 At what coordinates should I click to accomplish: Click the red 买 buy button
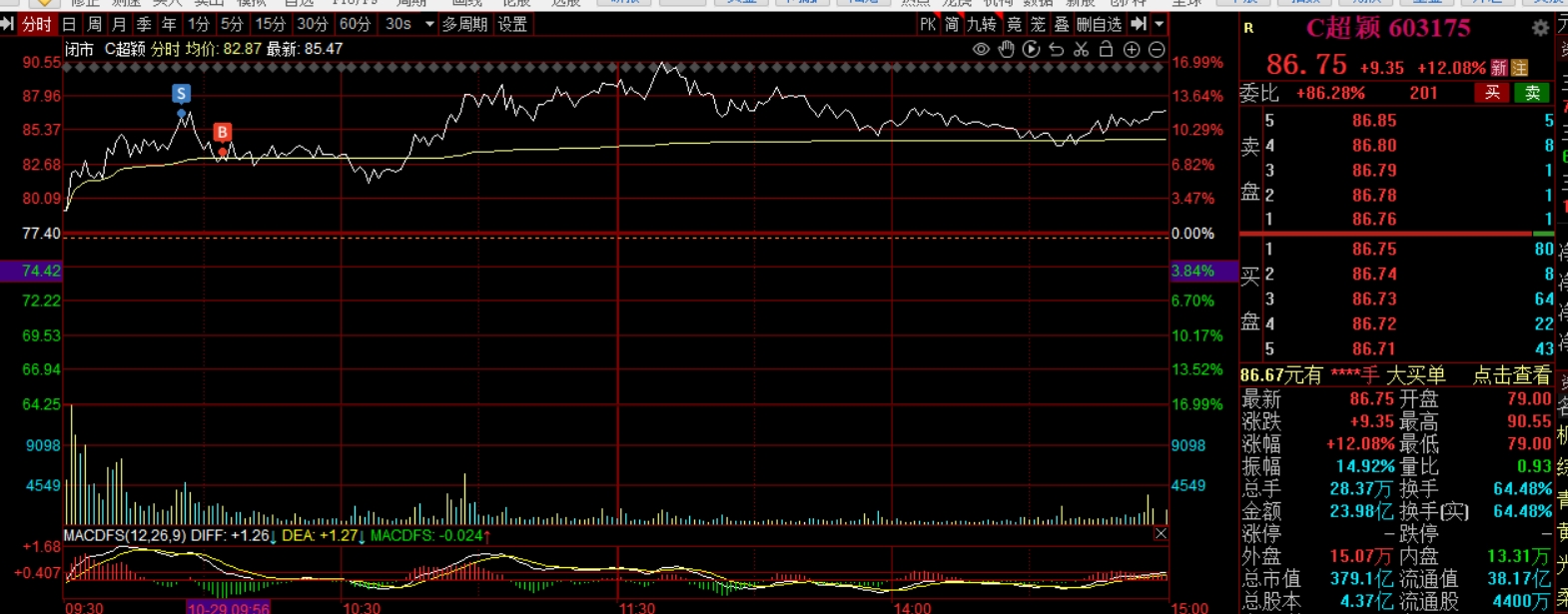tap(1492, 93)
